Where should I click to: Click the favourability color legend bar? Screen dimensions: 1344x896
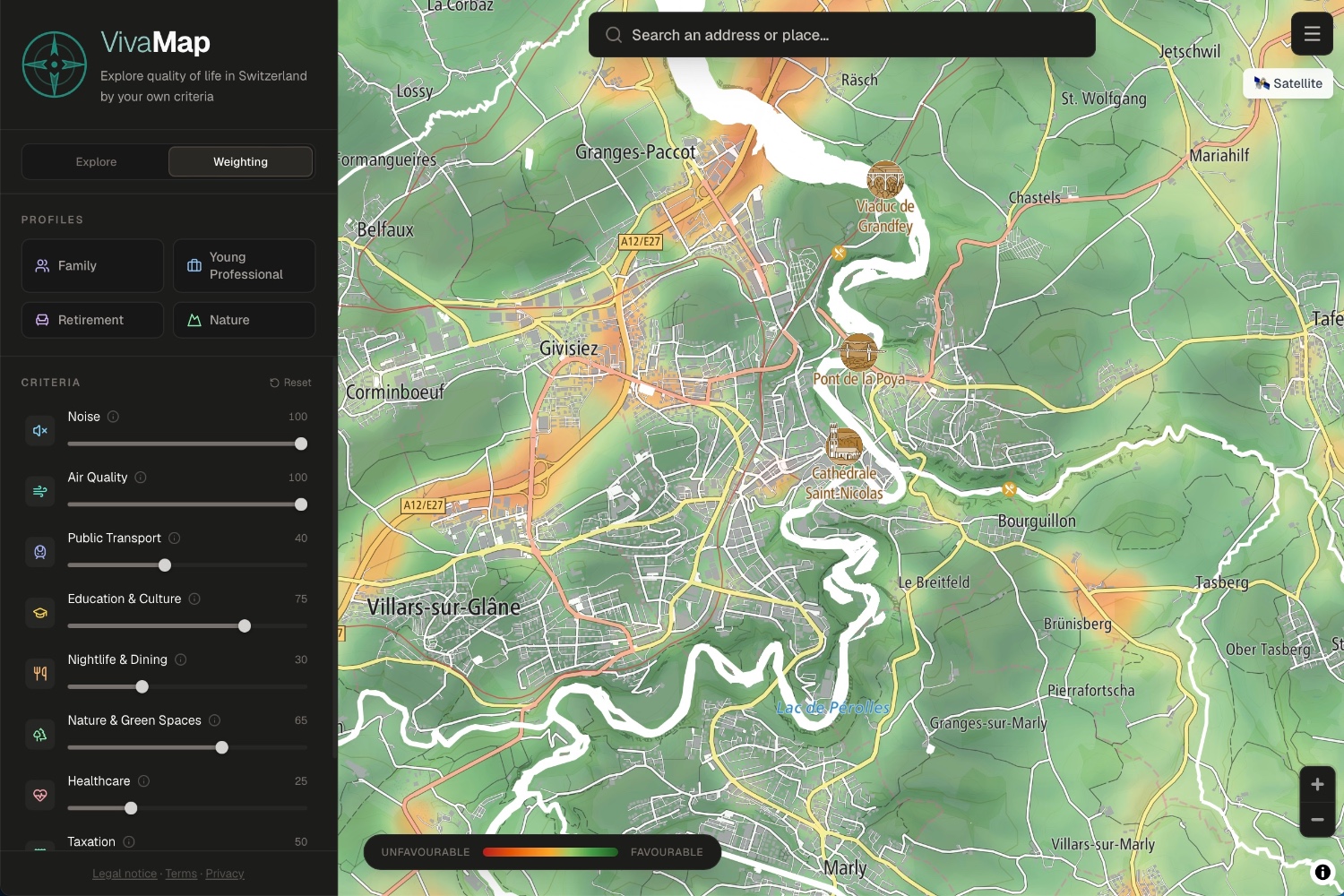point(550,852)
